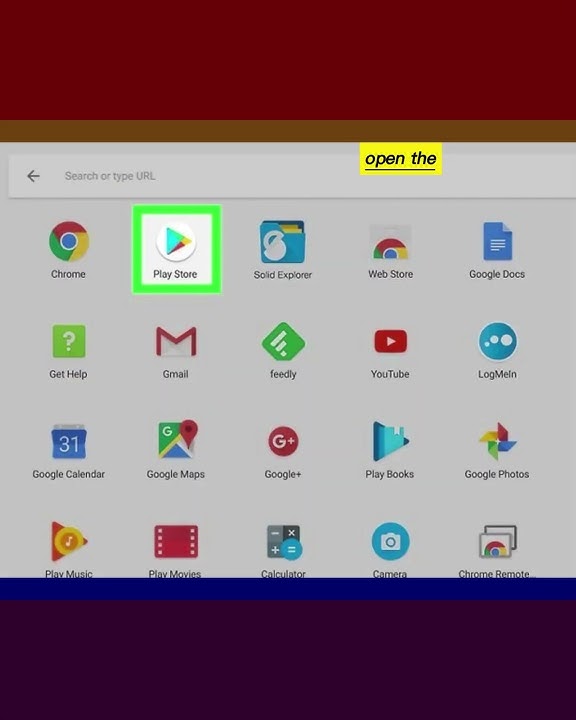This screenshot has height=720, width=576.
Task: Open the Chrome app
Action: [68, 242]
